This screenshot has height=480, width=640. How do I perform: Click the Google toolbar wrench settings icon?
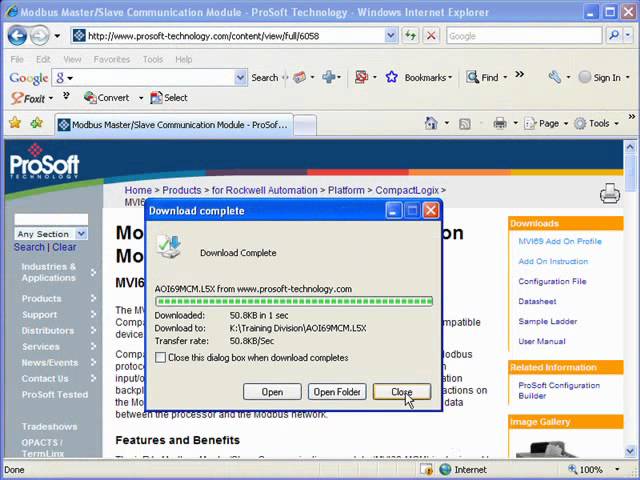pos(555,77)
